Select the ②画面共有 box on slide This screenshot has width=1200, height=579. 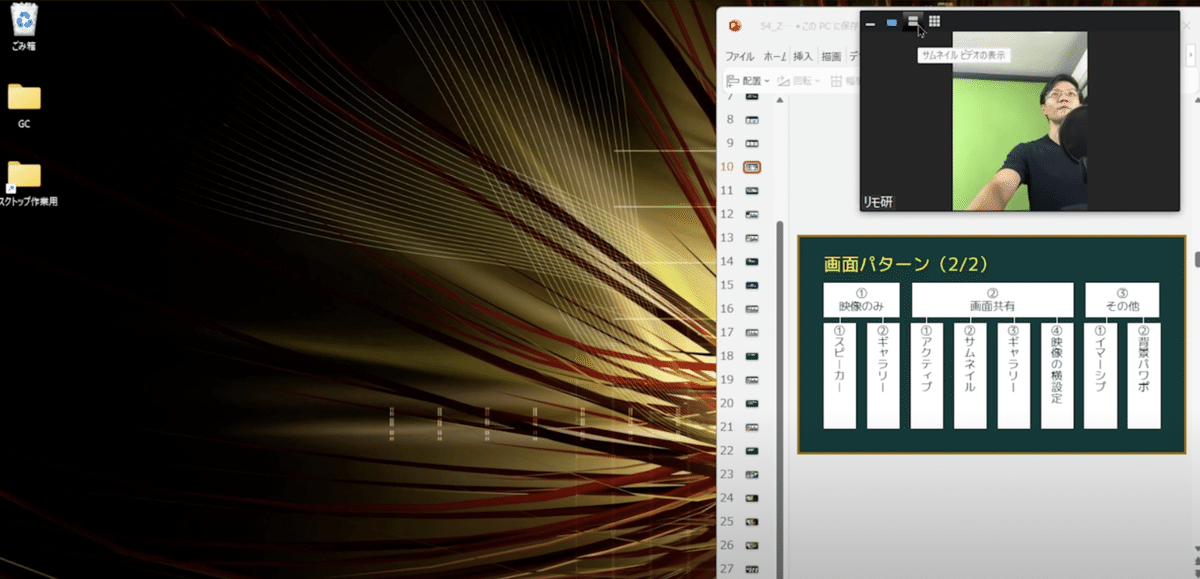coord(992,300)
